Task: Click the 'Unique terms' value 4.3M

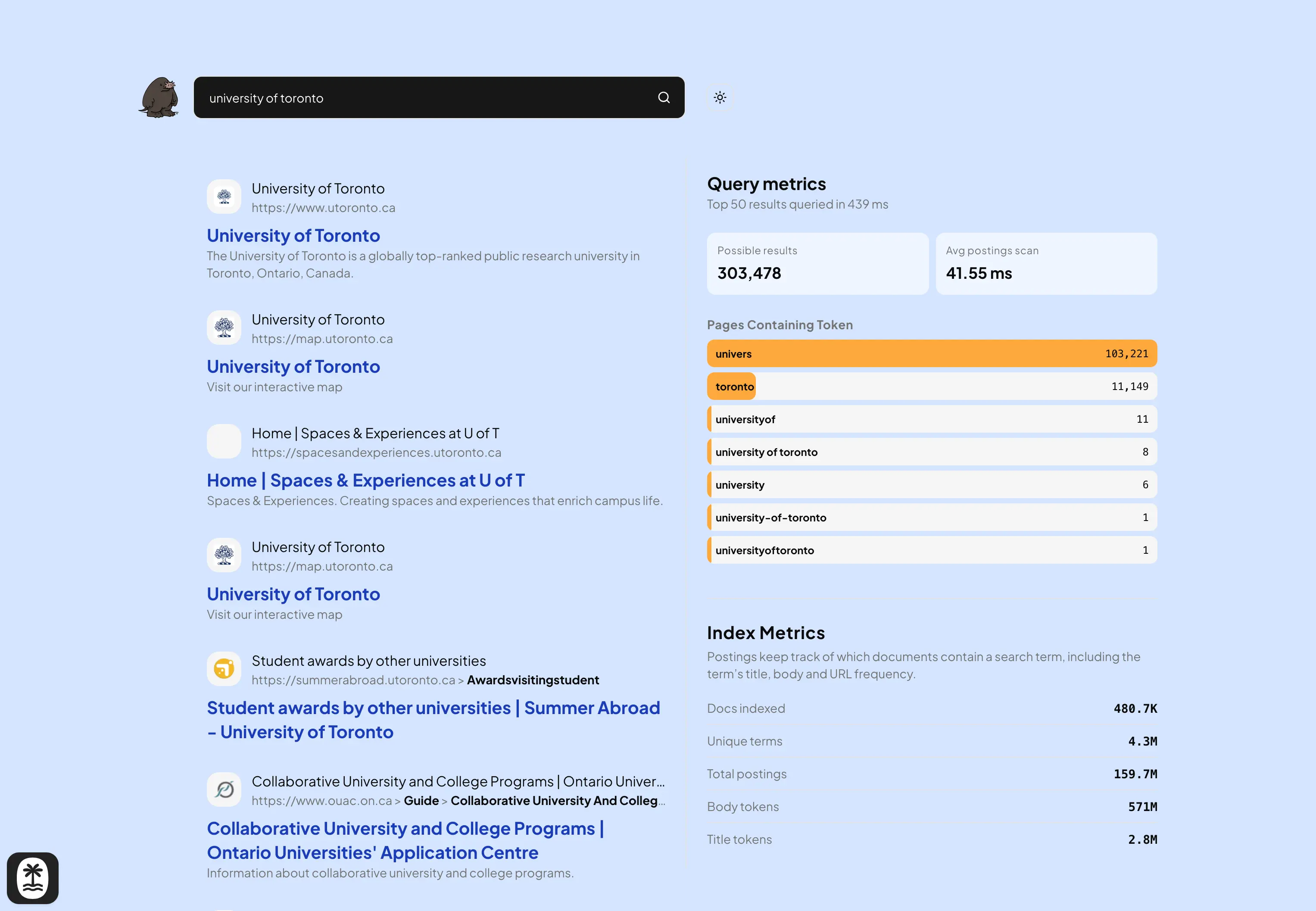Action: [x=1142, y=742]
